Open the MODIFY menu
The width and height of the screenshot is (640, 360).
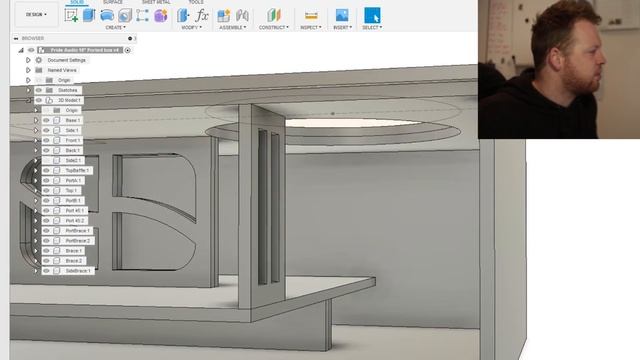[x=191, y=27]
